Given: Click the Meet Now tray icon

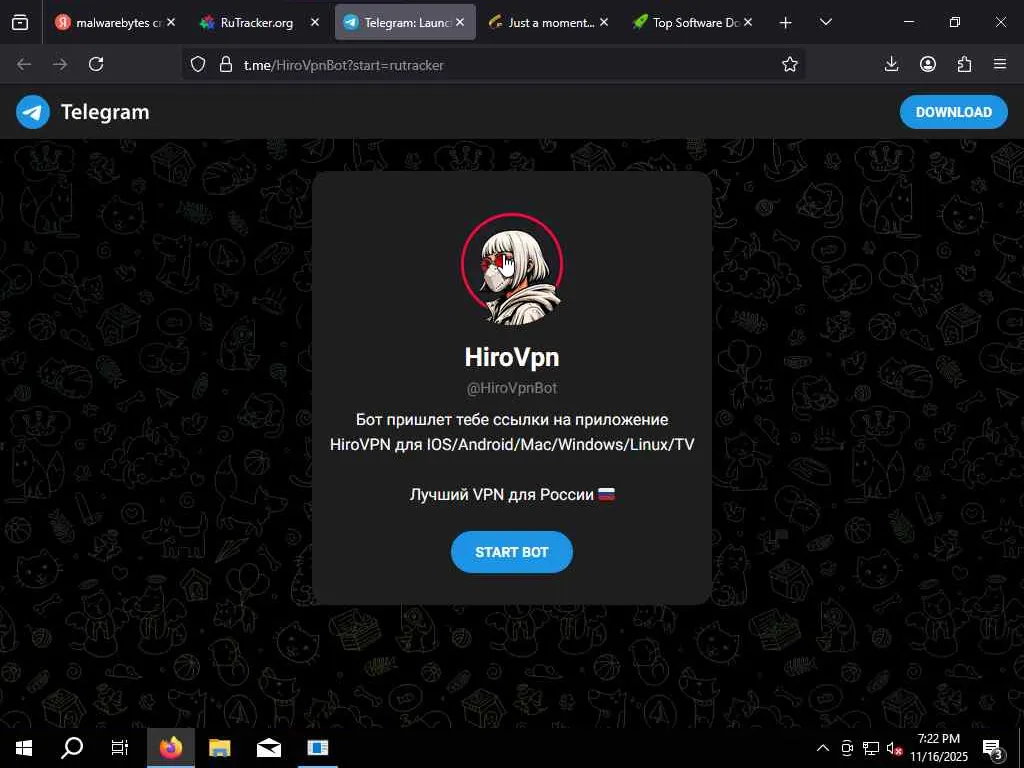Looking at the screenshot, I should (848, 748).
